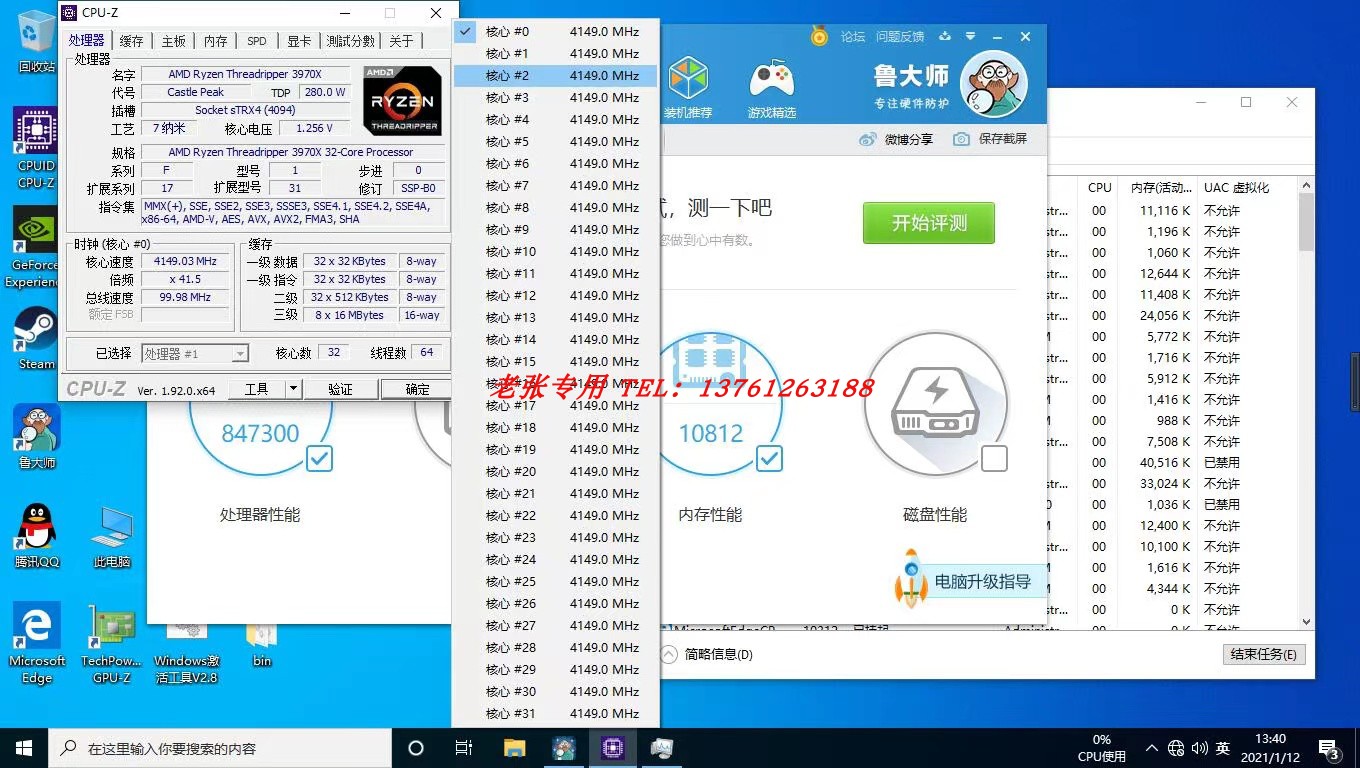Collapse Task Manager with 简略信息 toggle
1360x768 pixels.
[x=707, y=654]
